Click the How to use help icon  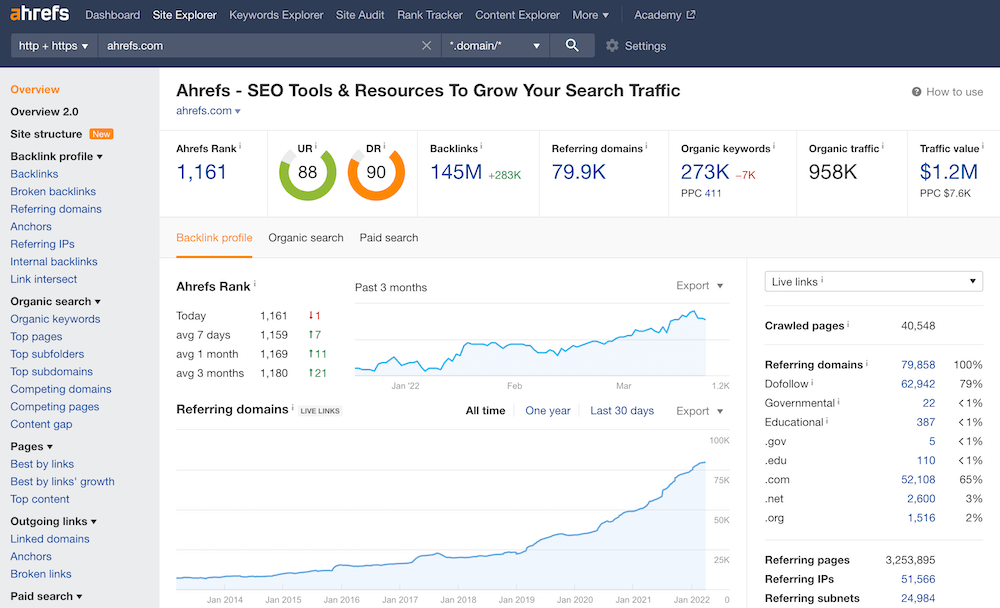pyautogui.click(x=916, y=92)
